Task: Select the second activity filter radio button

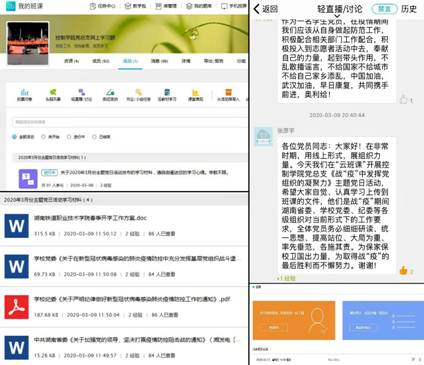Action: 44,137
